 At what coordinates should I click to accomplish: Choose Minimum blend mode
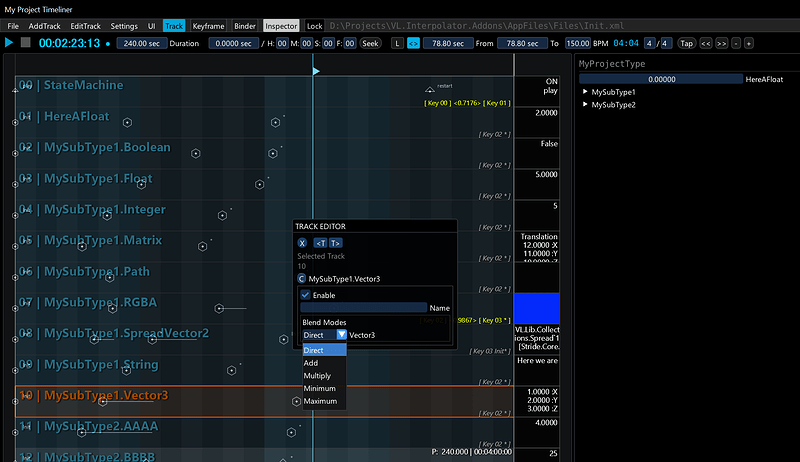(x=324, y=388)
